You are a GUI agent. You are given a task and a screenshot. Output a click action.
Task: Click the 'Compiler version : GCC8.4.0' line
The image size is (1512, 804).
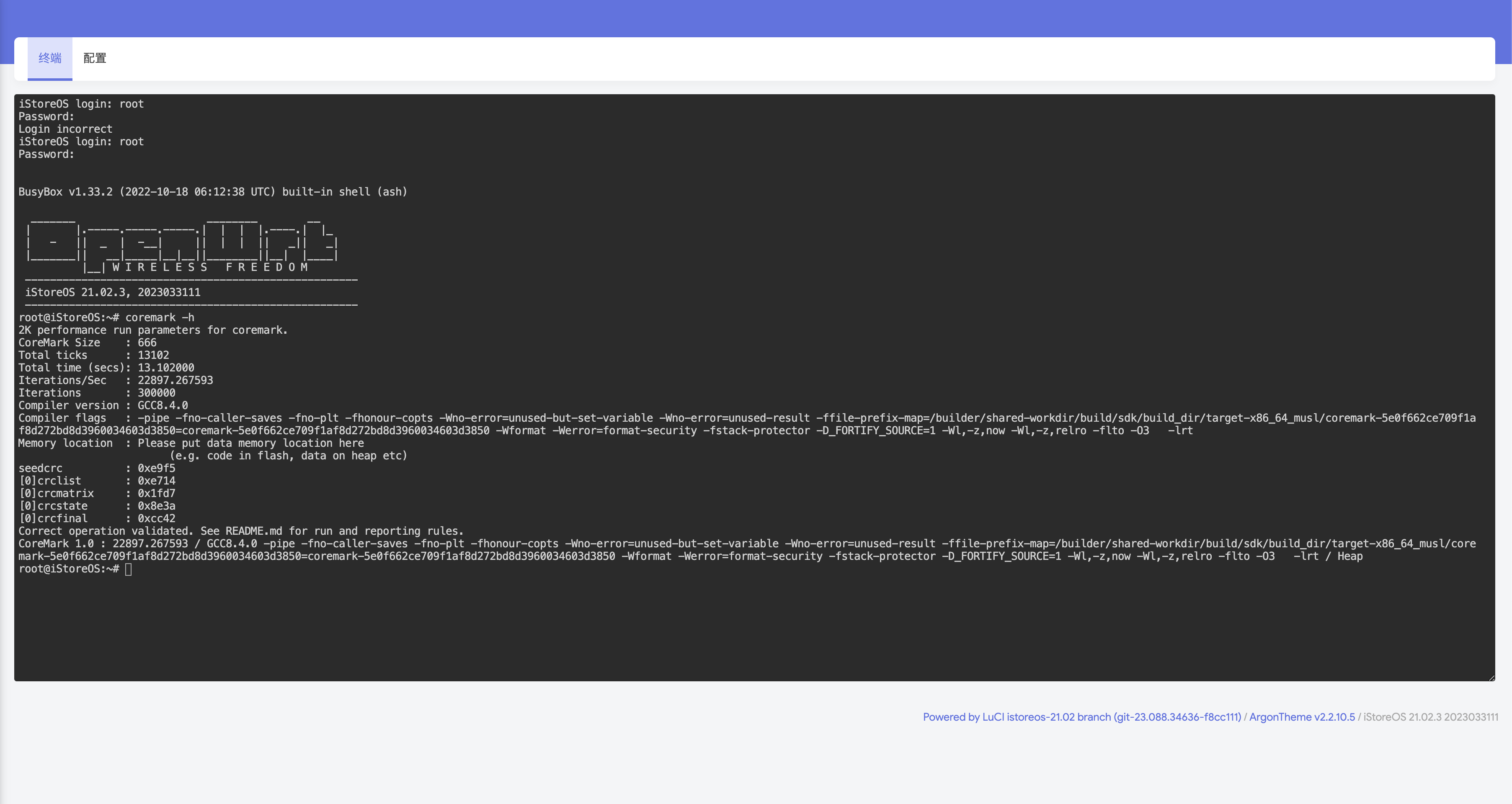(x=103, y=405)
